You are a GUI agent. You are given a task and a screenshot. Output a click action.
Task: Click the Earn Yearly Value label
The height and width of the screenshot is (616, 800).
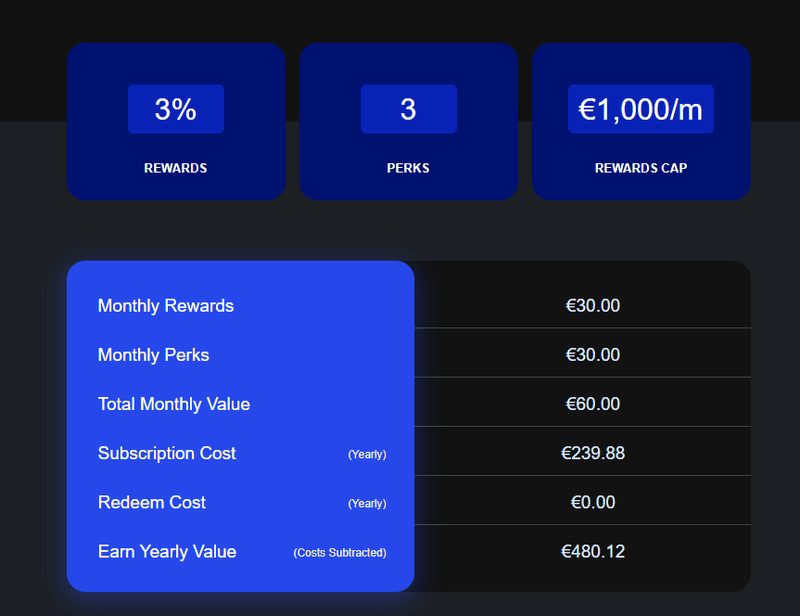click(167, 552)
